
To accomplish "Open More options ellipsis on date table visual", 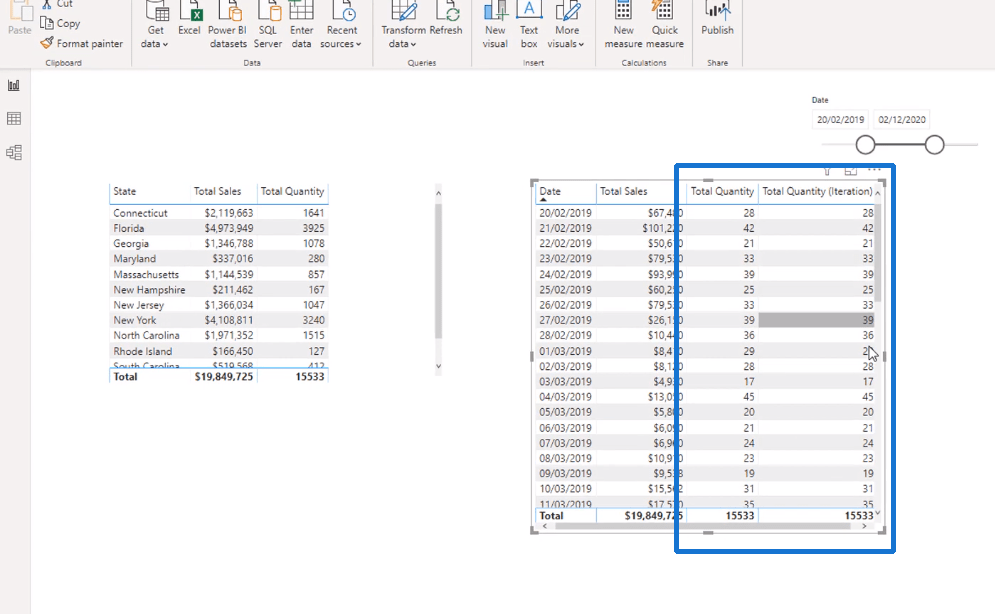I will pos(874,170).
